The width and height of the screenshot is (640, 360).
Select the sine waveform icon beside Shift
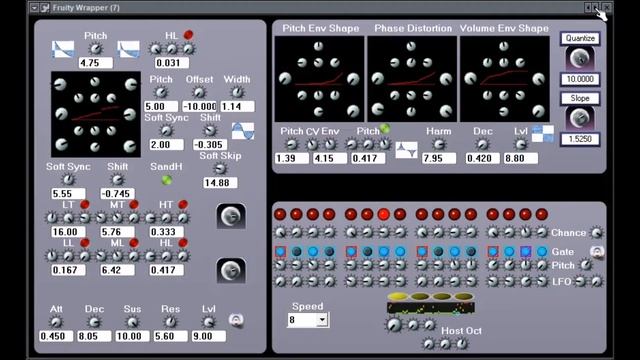point(243,131)
